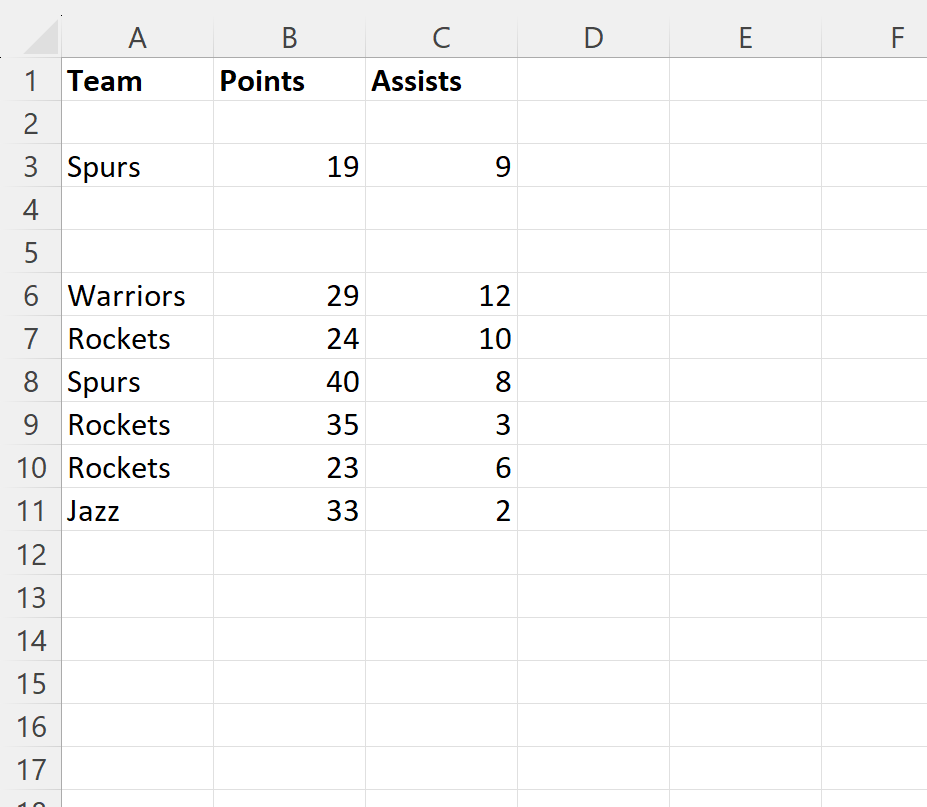927x807 pixels.
Task: Click the cell with 12 assists
Action: coord(441,294)
